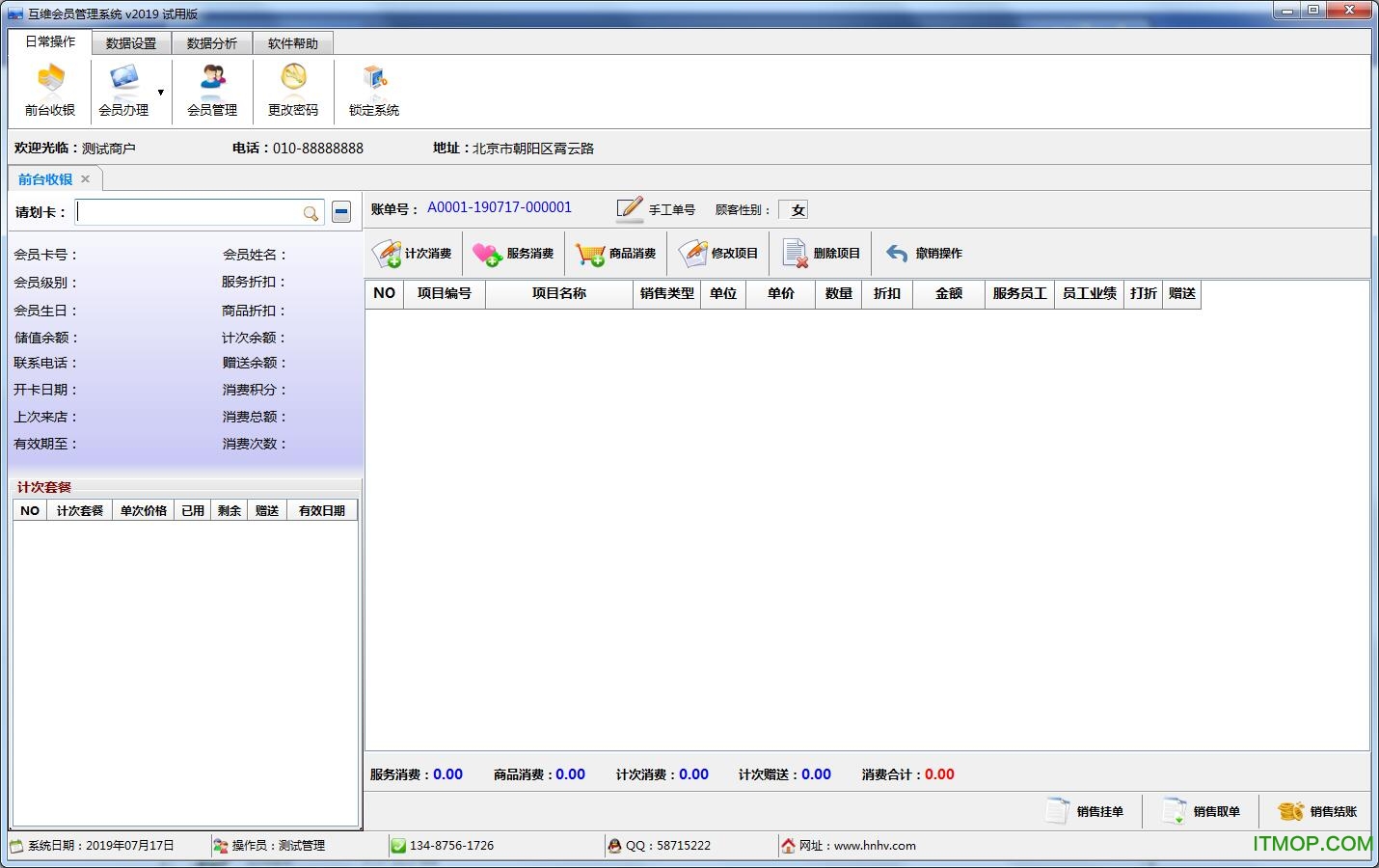Open the 前台收银 cashier icon

50,90
